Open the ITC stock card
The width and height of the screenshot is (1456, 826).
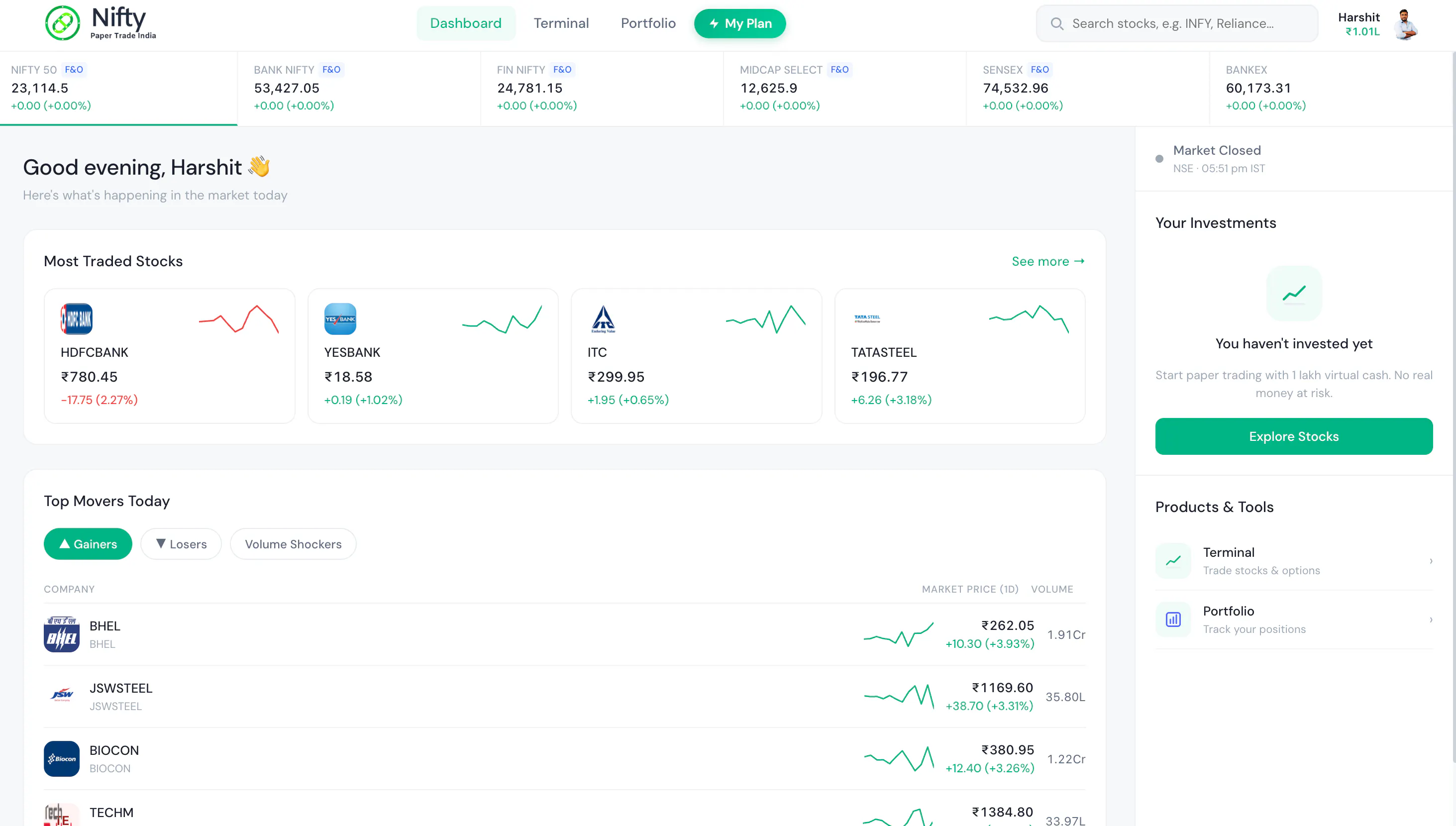[697, 356]
